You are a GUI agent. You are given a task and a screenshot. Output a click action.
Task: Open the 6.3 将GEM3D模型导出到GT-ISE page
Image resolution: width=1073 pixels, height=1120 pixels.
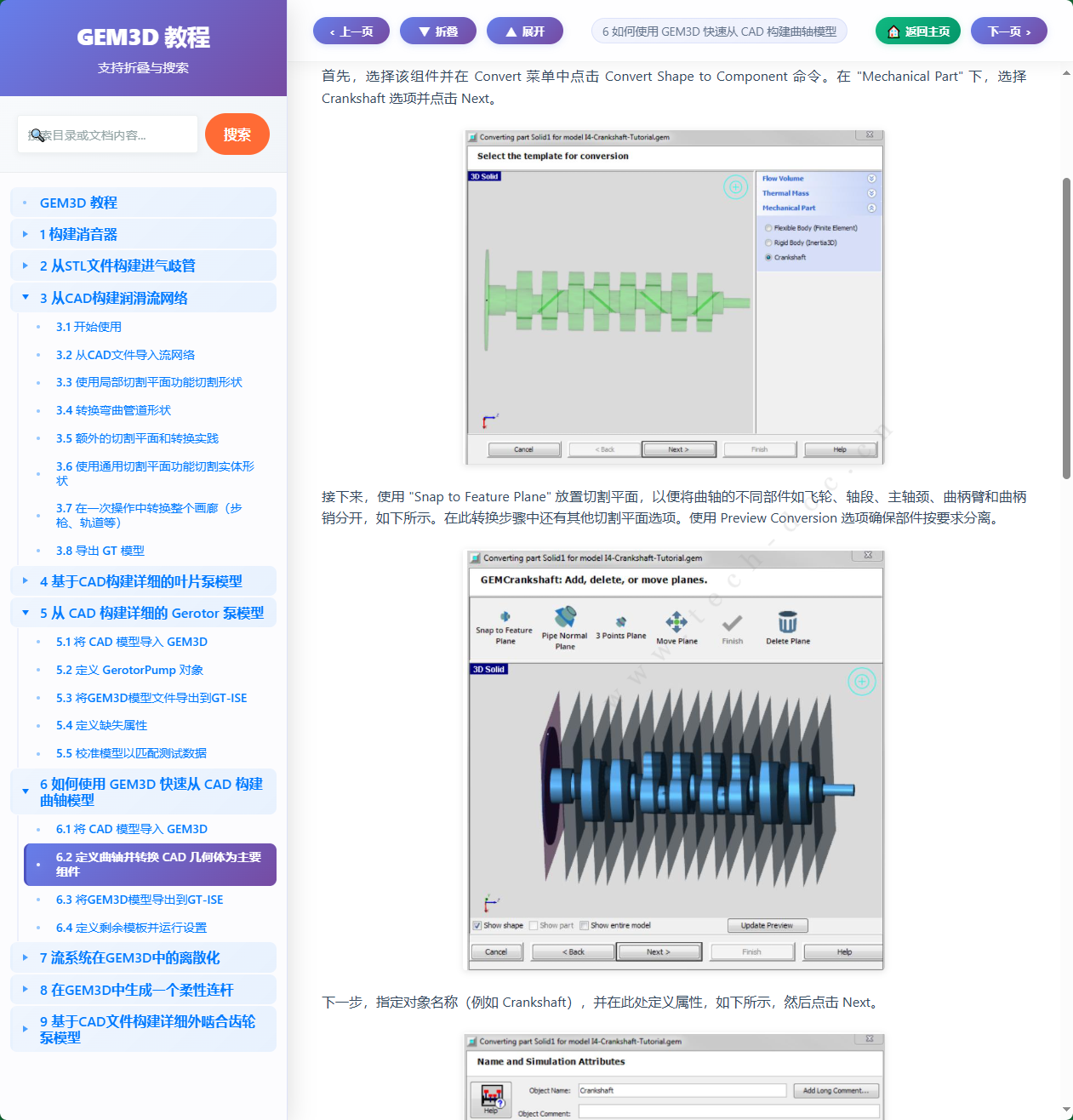139,900
